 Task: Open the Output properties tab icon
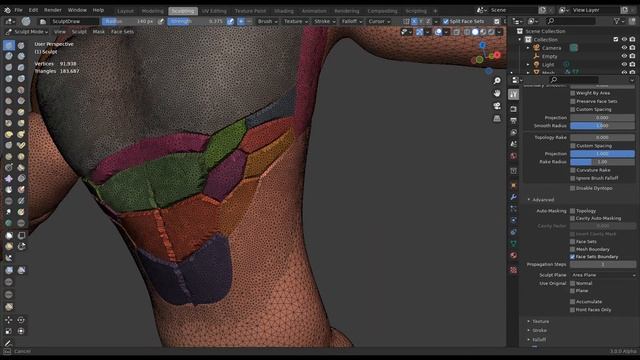514,121
